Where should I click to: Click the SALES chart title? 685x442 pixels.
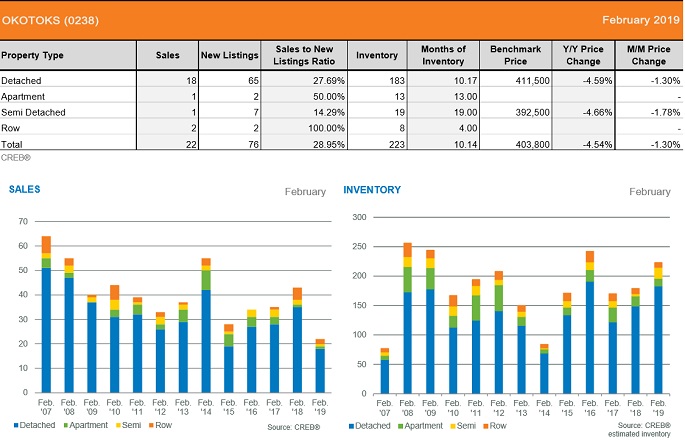(25, 188)
